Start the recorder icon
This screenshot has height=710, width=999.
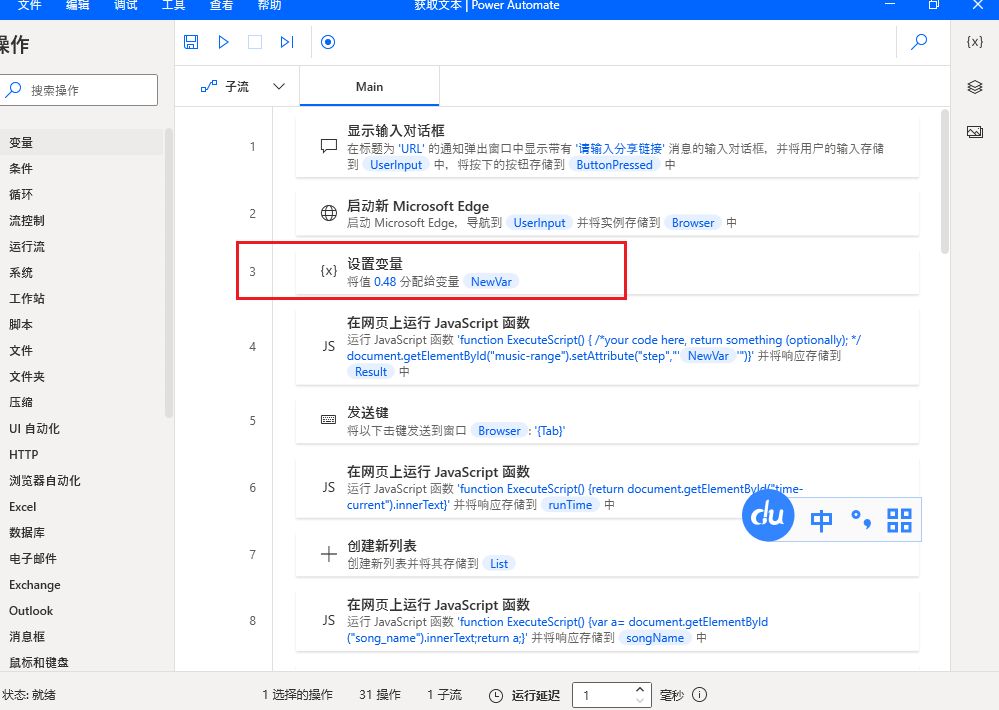[x=328, y=42]
